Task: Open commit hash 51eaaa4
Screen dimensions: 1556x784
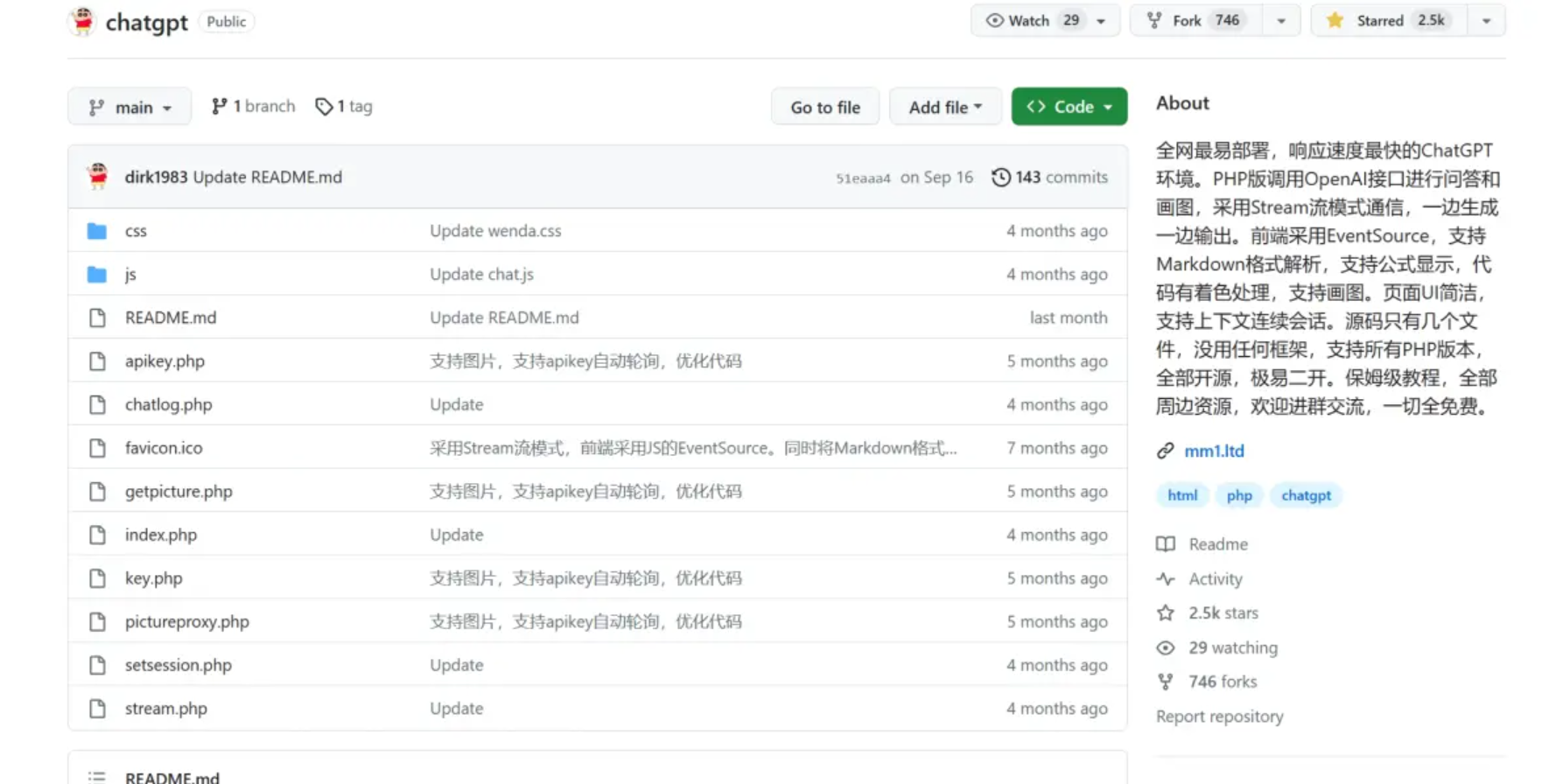Action: coord(863,178)
